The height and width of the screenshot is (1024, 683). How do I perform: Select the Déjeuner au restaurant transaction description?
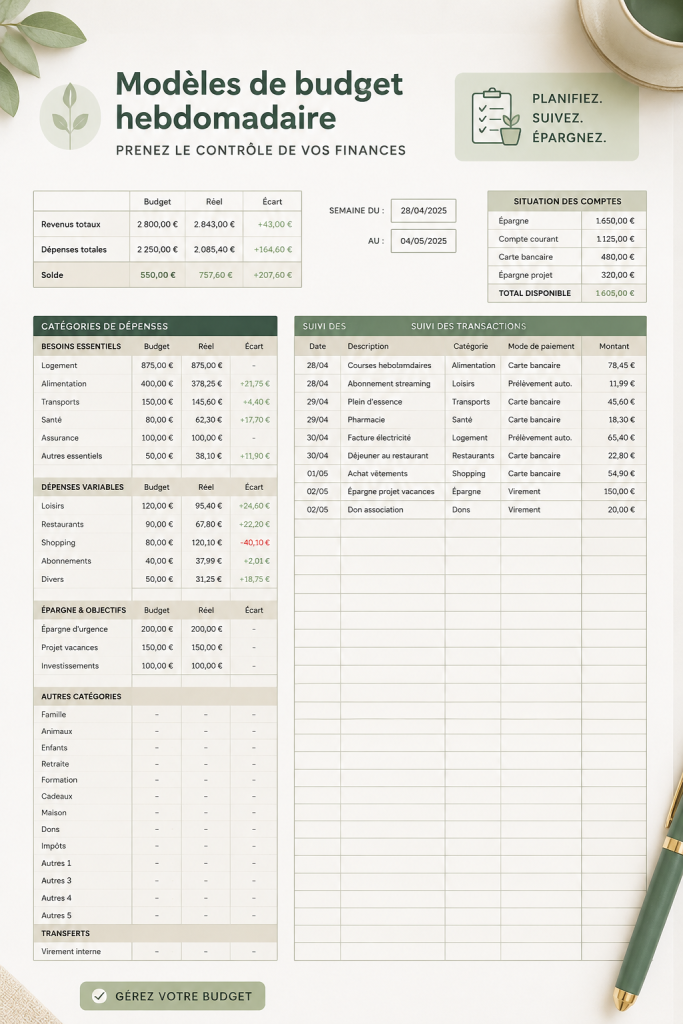388,456
